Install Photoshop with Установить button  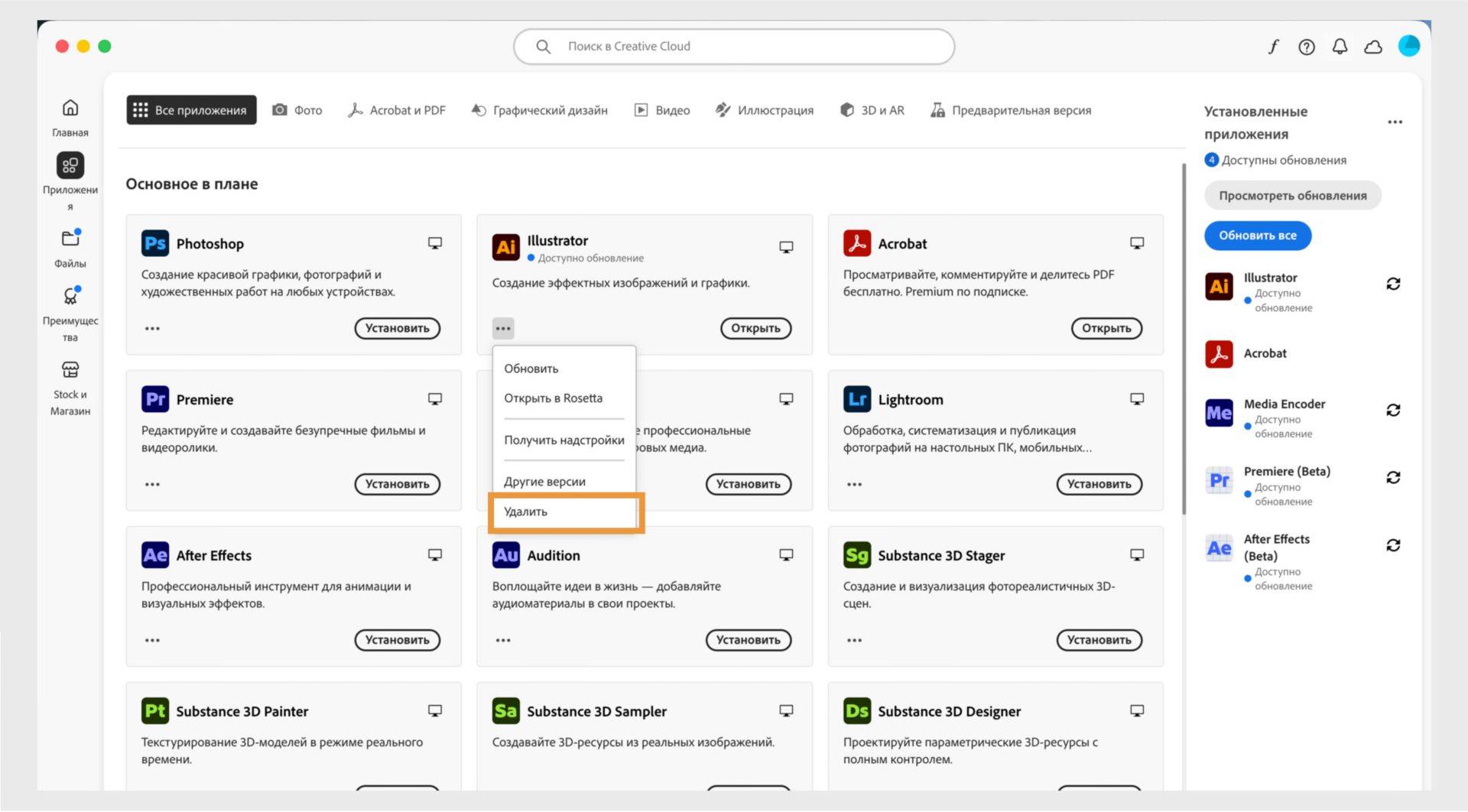click(x=398, y=329)
